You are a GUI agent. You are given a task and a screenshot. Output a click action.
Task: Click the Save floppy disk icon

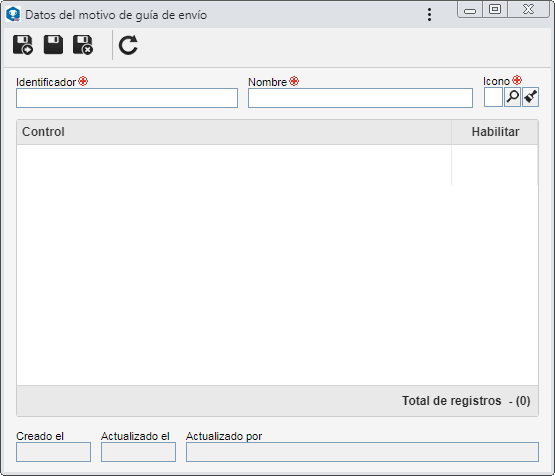[x=53, y=45]
